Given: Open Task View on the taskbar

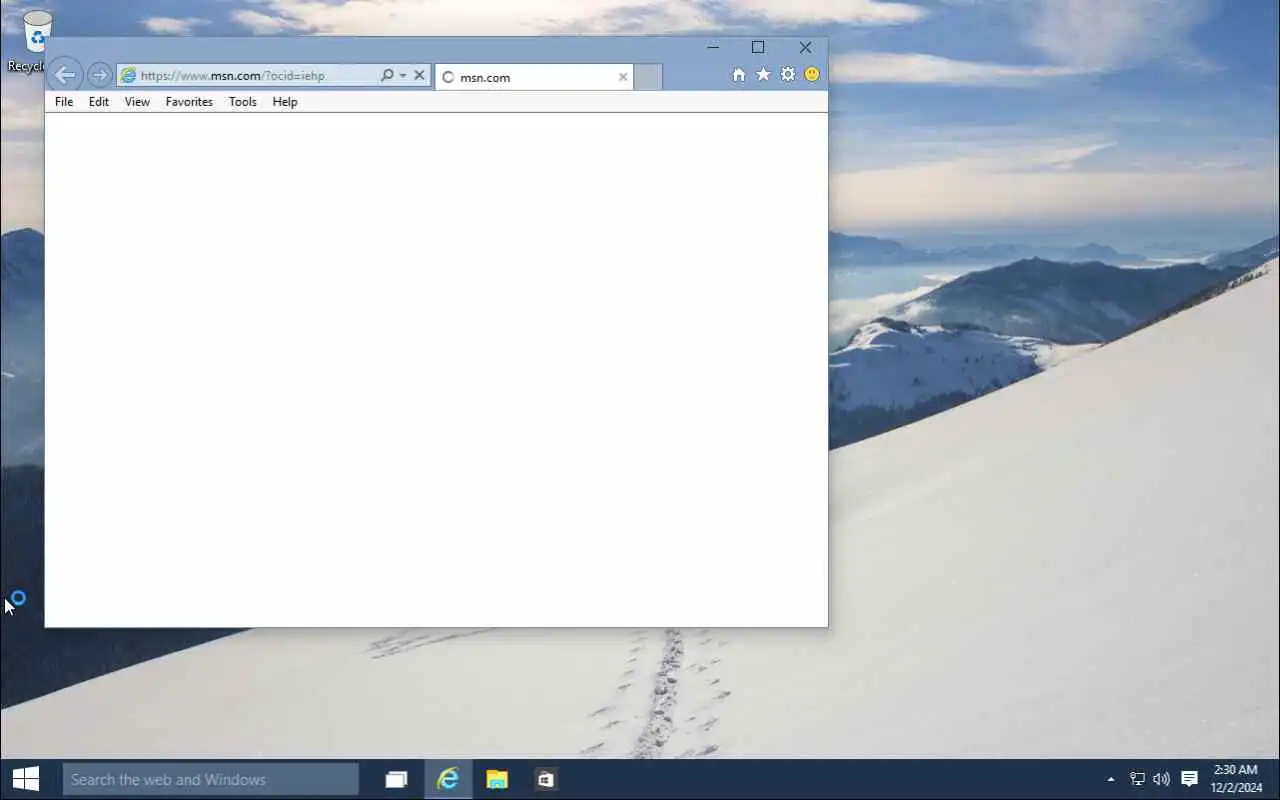Looking at the screenshot, I should pyautogui.click(x=397, y=779).
